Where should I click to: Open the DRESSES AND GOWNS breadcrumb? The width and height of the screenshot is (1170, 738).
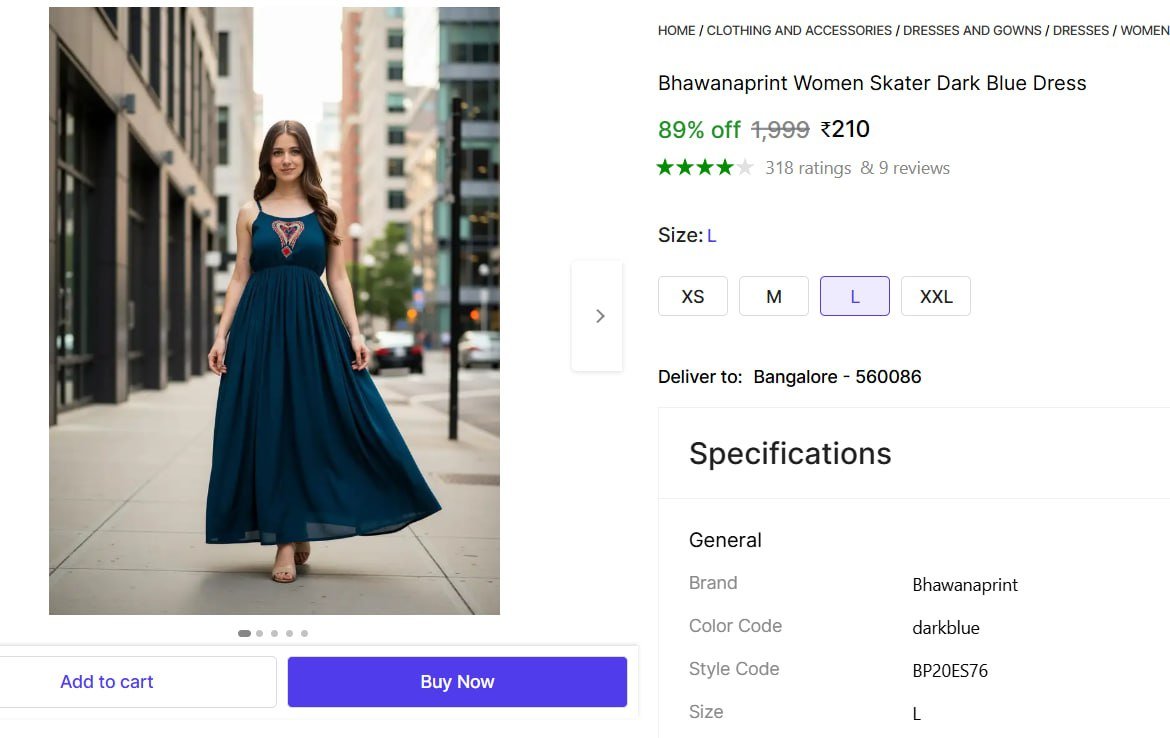tap(972, 30)
